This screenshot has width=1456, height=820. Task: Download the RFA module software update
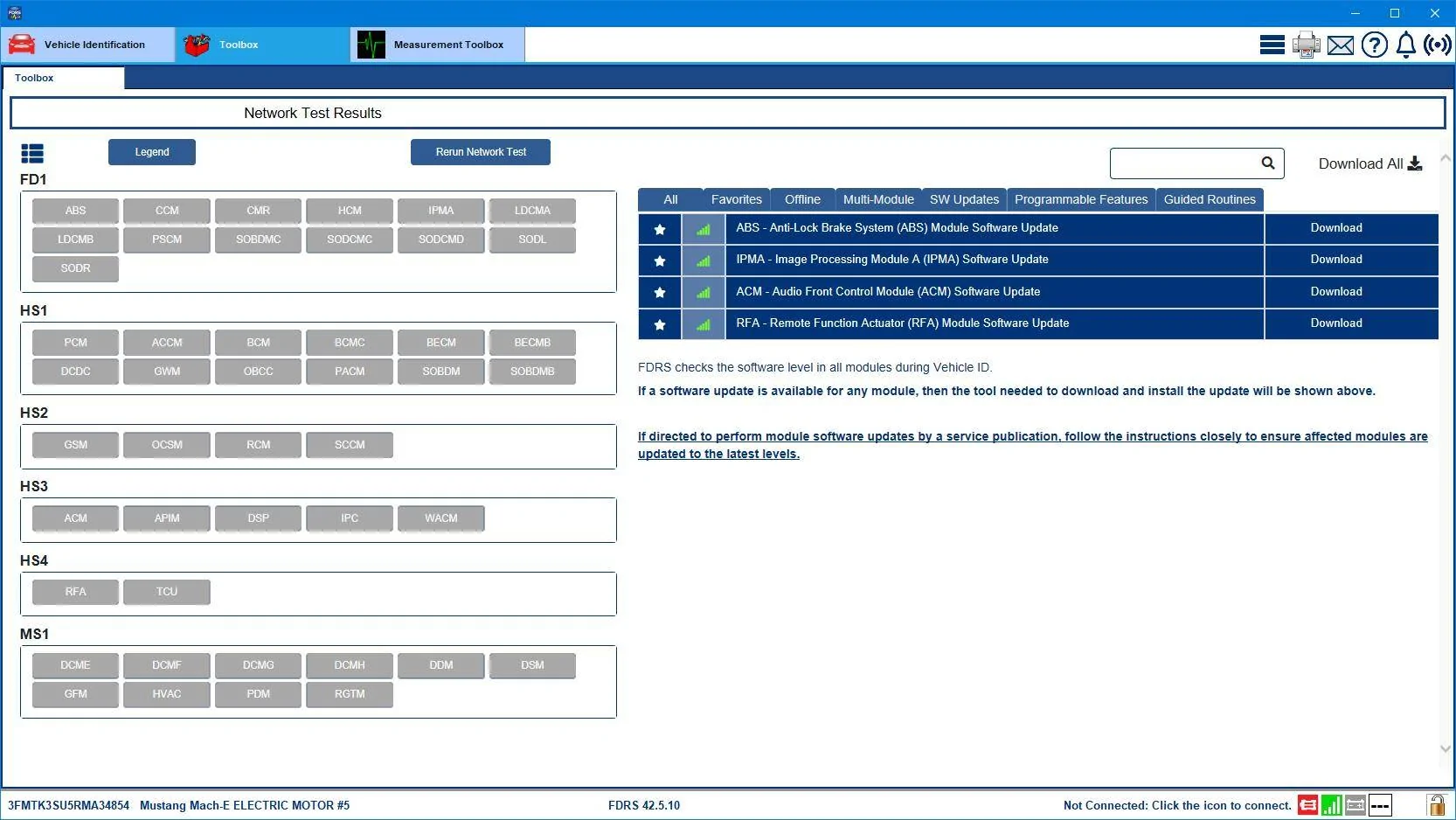[1351, 323]
